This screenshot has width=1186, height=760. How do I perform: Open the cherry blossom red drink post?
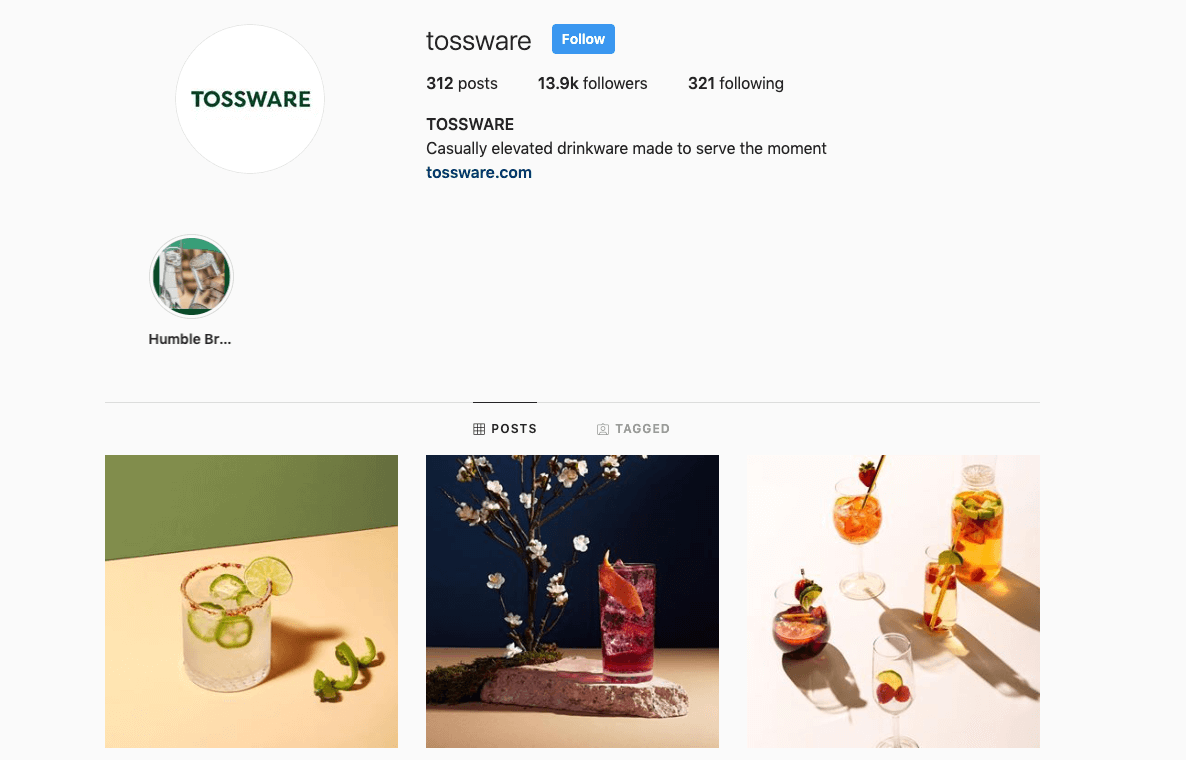click(572, 601)
